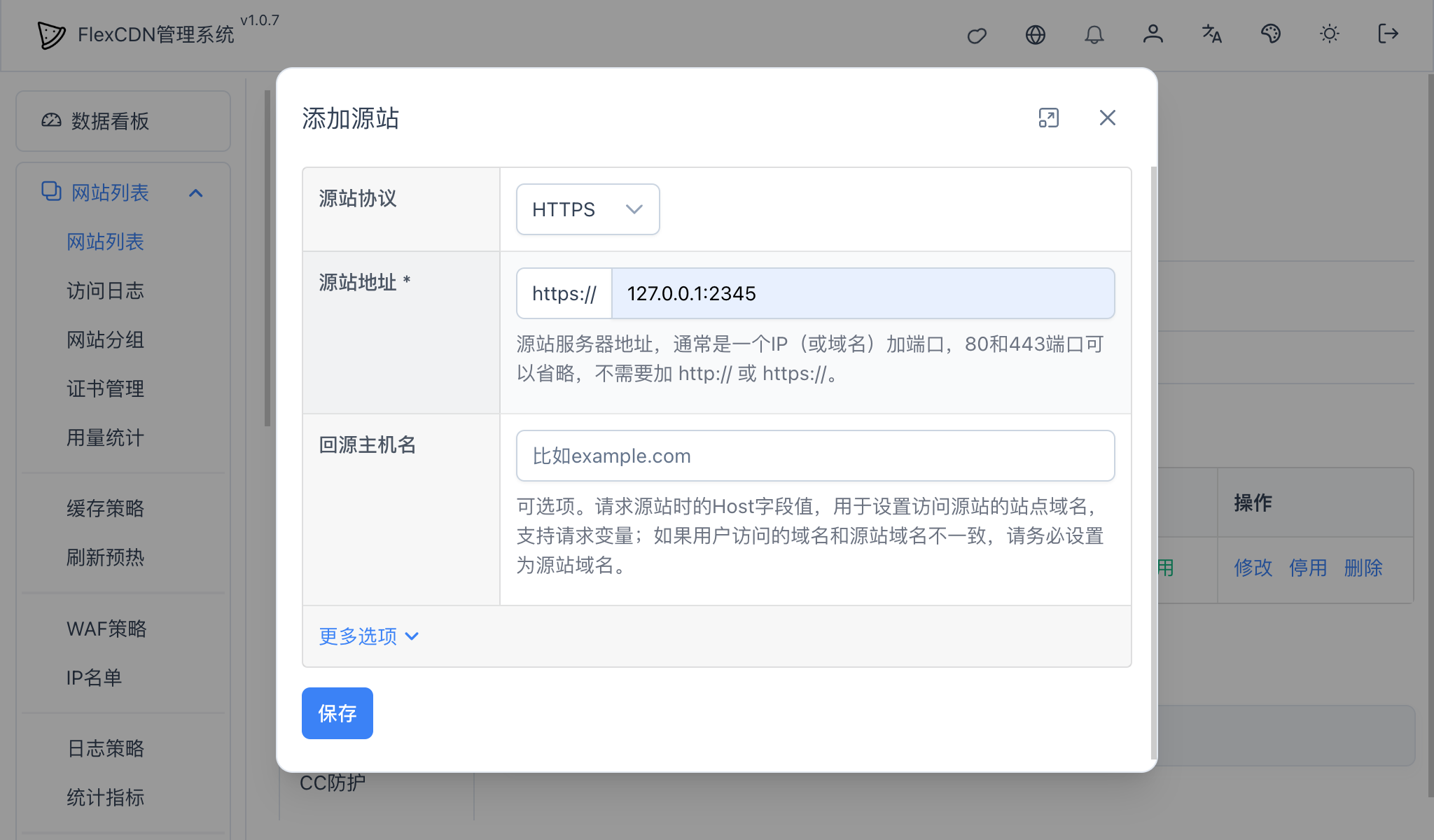Click the logout icon
1434x840 pixels.
click(1388, 34)
